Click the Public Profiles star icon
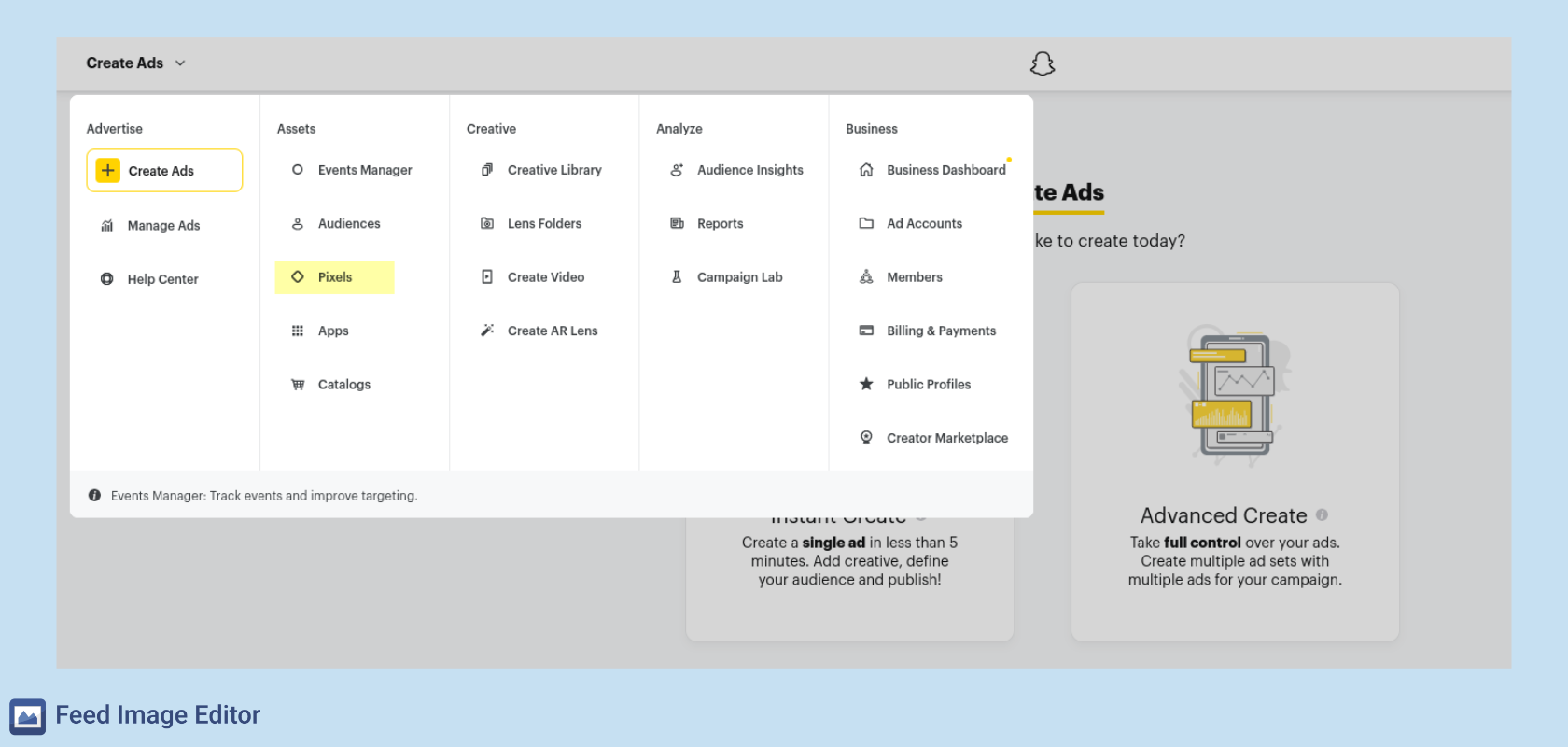 point(866,384)
